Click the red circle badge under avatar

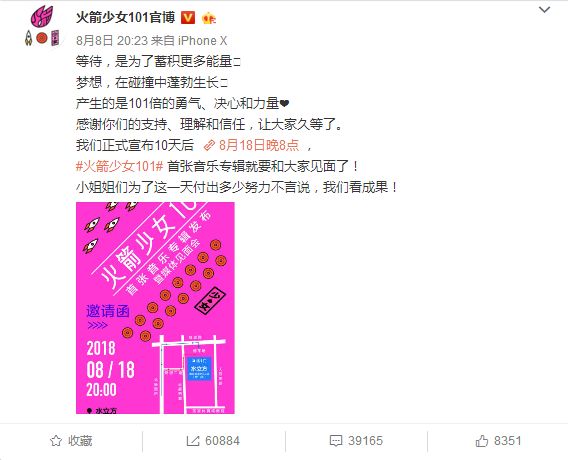42,38
